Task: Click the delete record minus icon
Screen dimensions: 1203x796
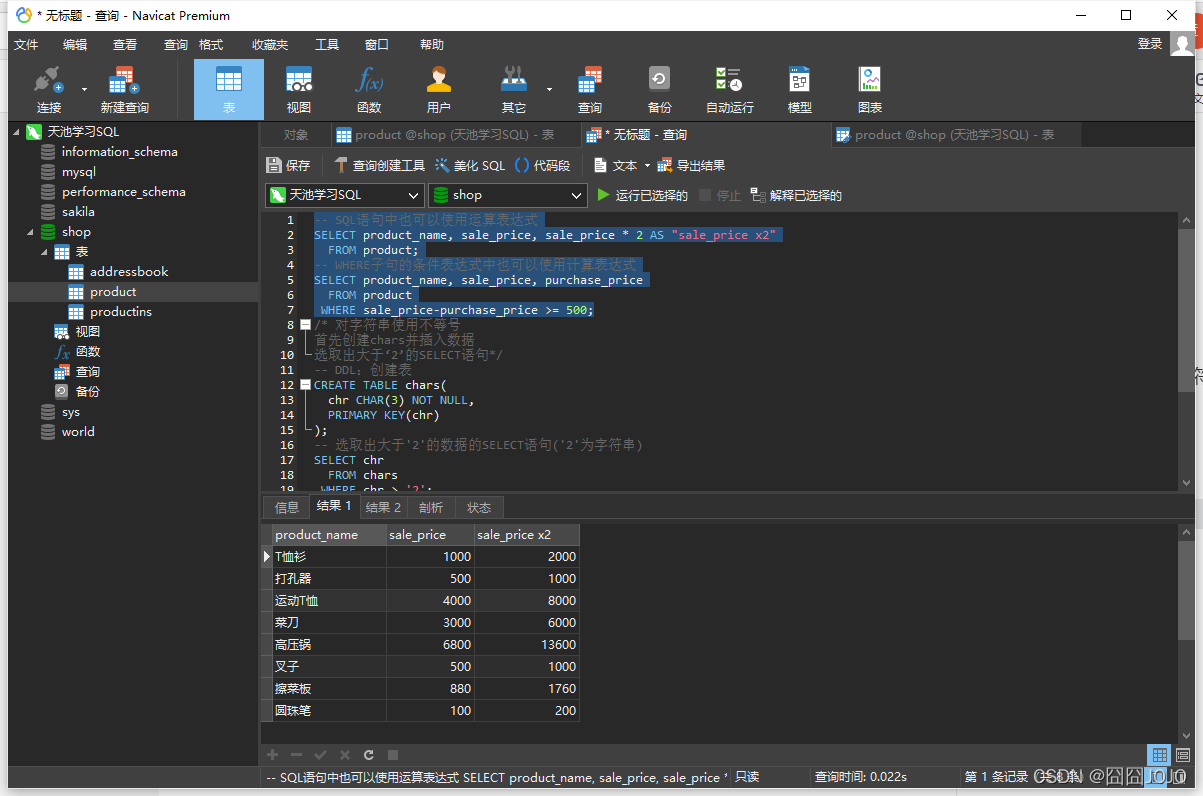Action: point(296,755)
